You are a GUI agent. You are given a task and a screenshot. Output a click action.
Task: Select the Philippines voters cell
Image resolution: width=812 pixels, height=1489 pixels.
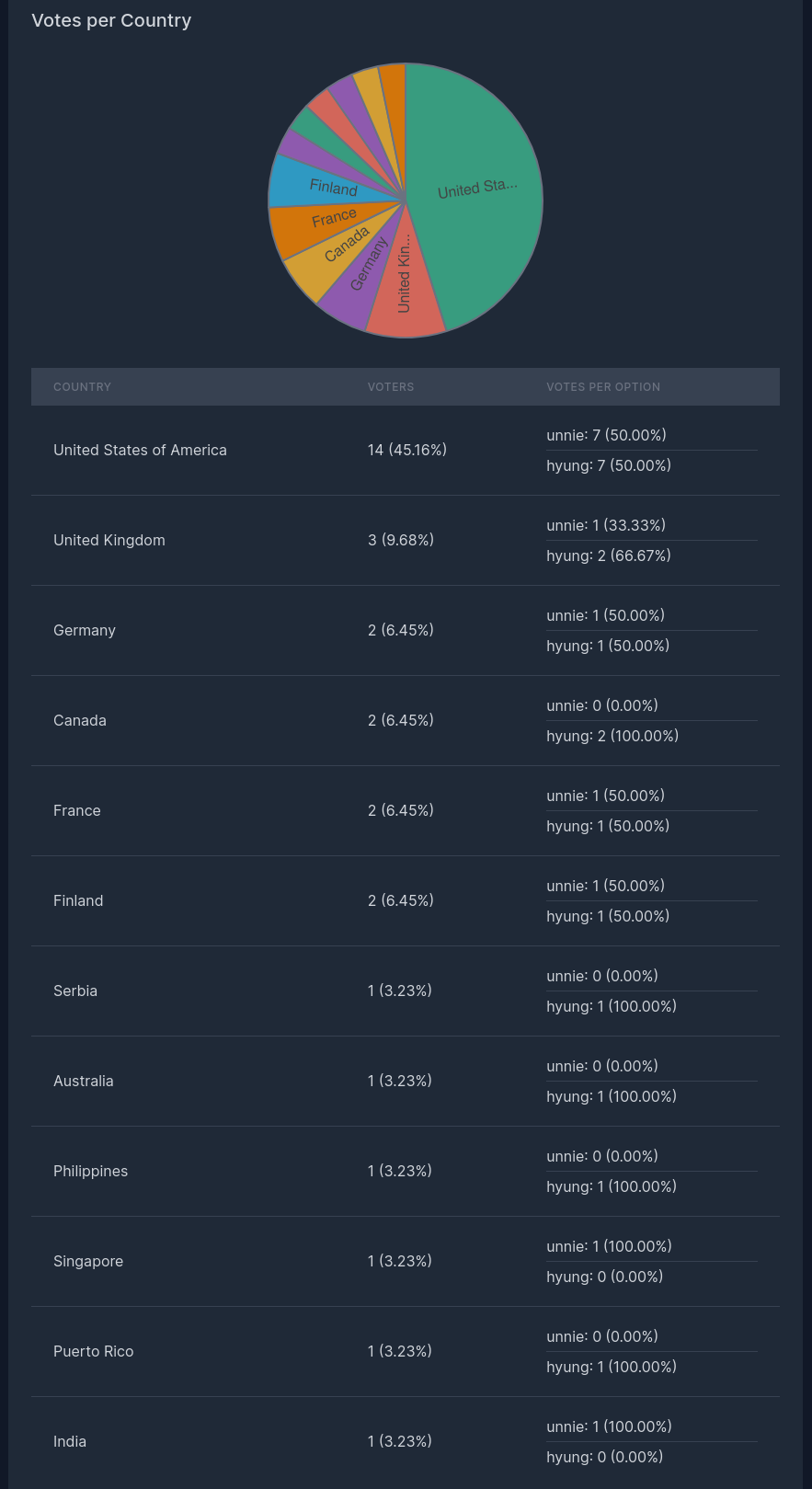pyautogui.click(x=400, y=1171)
